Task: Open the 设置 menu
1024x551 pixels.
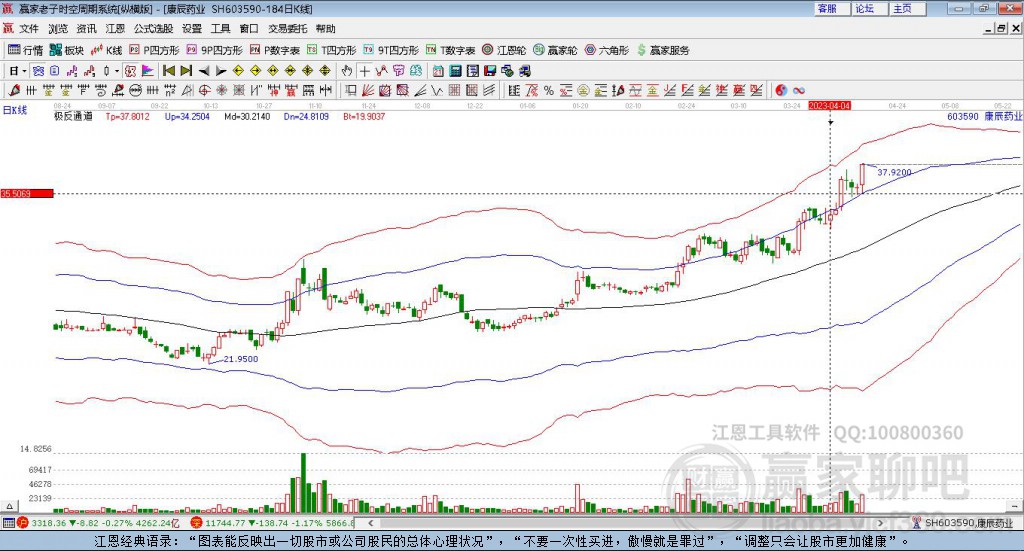Action: tap(192, 29)
